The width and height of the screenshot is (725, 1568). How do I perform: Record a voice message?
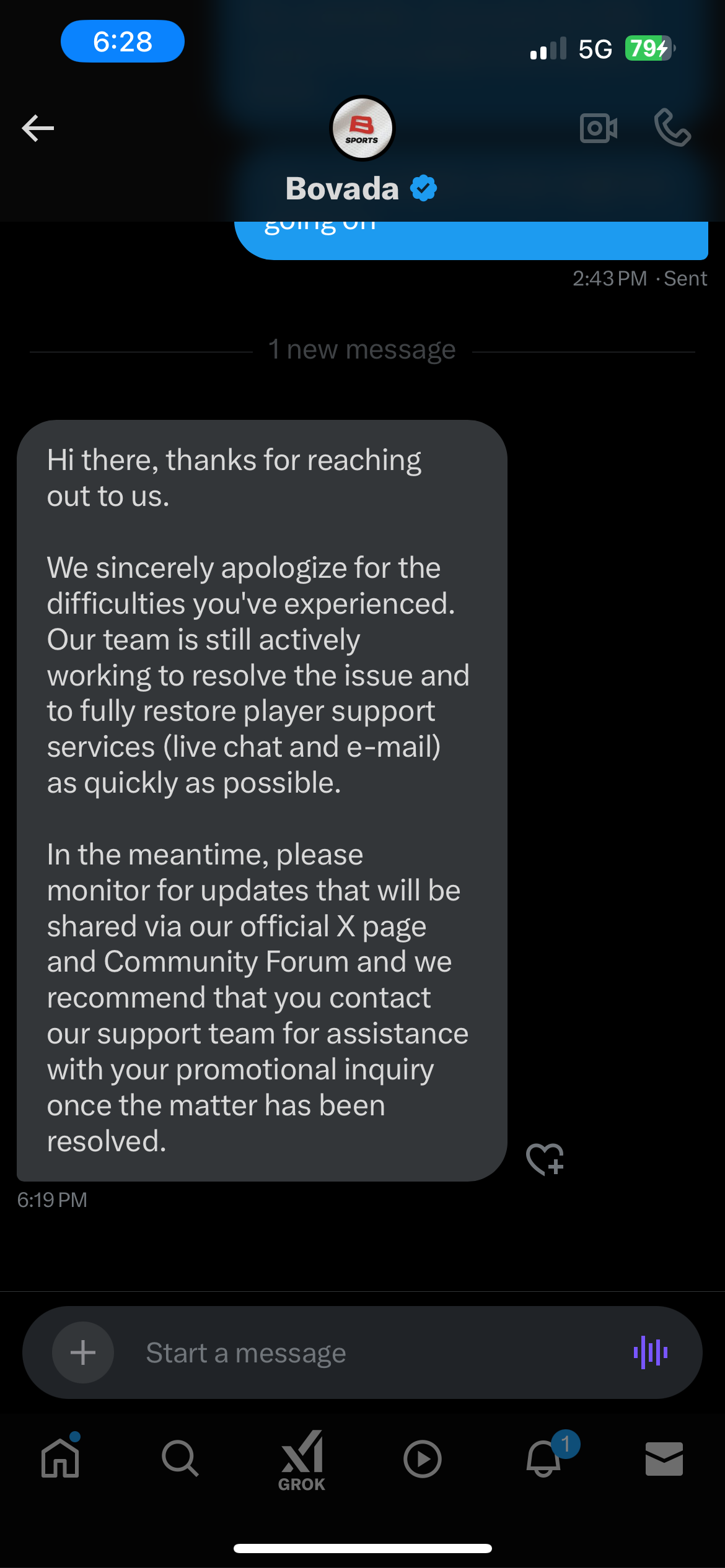pos(651,1352)
